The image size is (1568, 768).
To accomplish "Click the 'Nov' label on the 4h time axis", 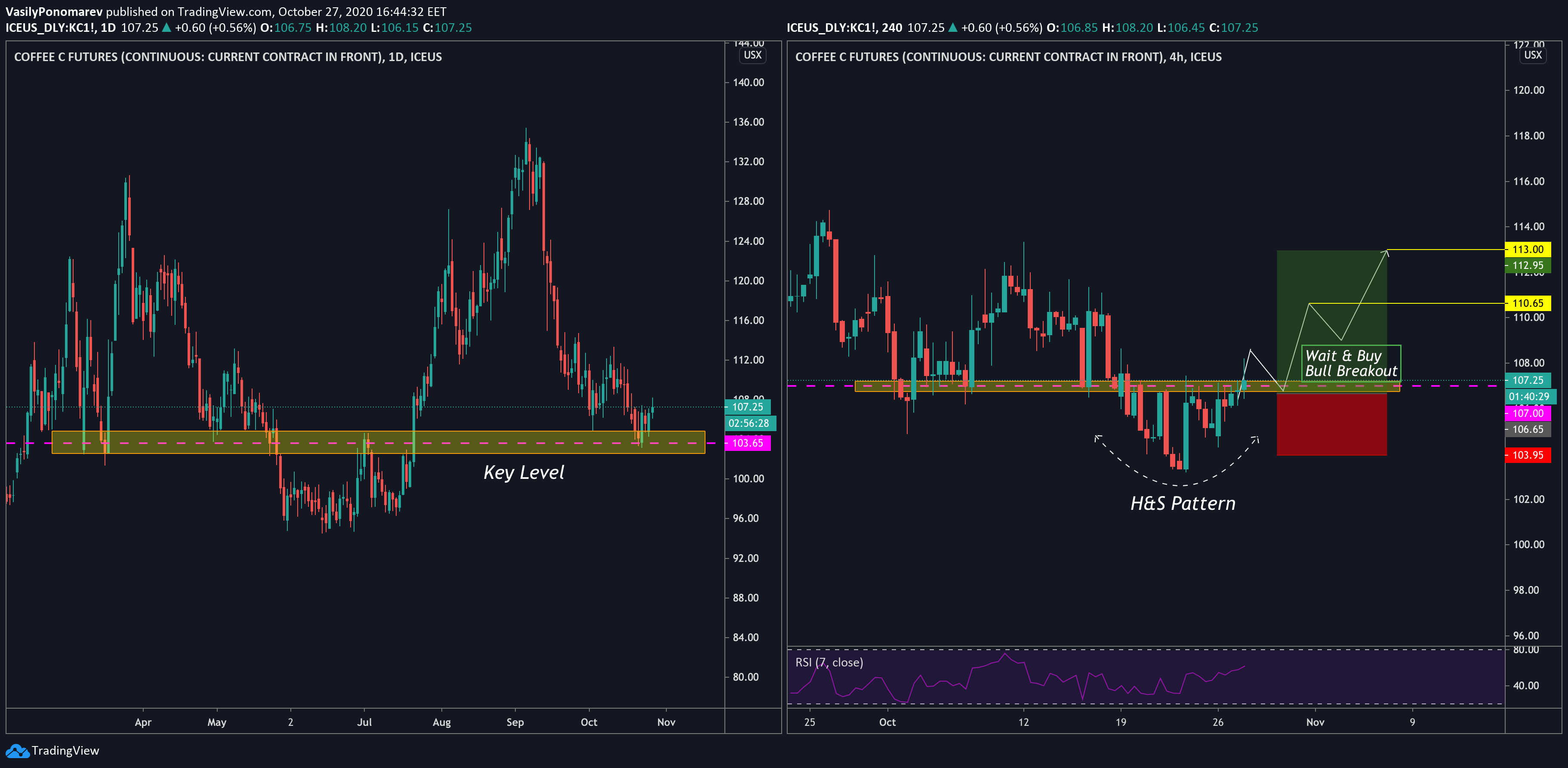I will coord(1315,722).
